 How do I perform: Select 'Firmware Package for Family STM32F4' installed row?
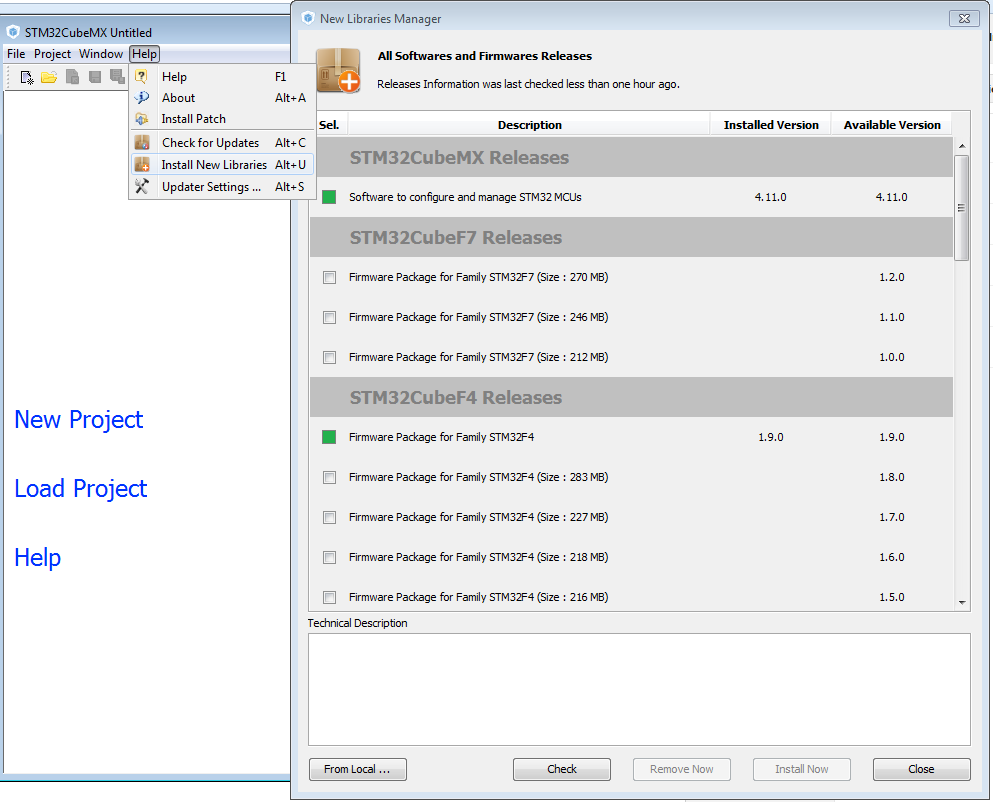pos(631,437)
